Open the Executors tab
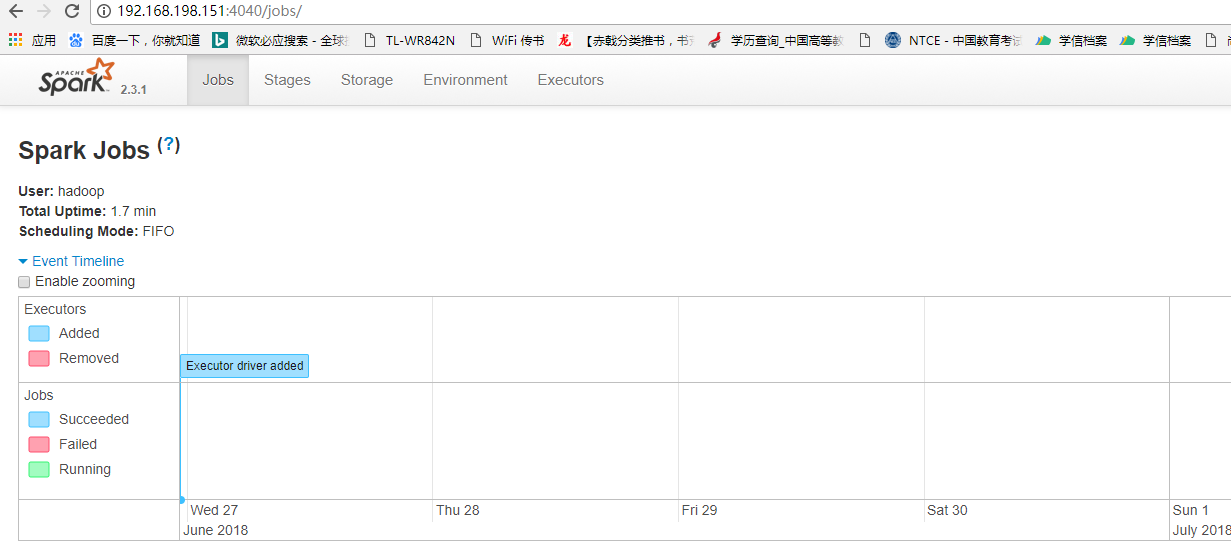The image size is (1231, 550). 570,80
